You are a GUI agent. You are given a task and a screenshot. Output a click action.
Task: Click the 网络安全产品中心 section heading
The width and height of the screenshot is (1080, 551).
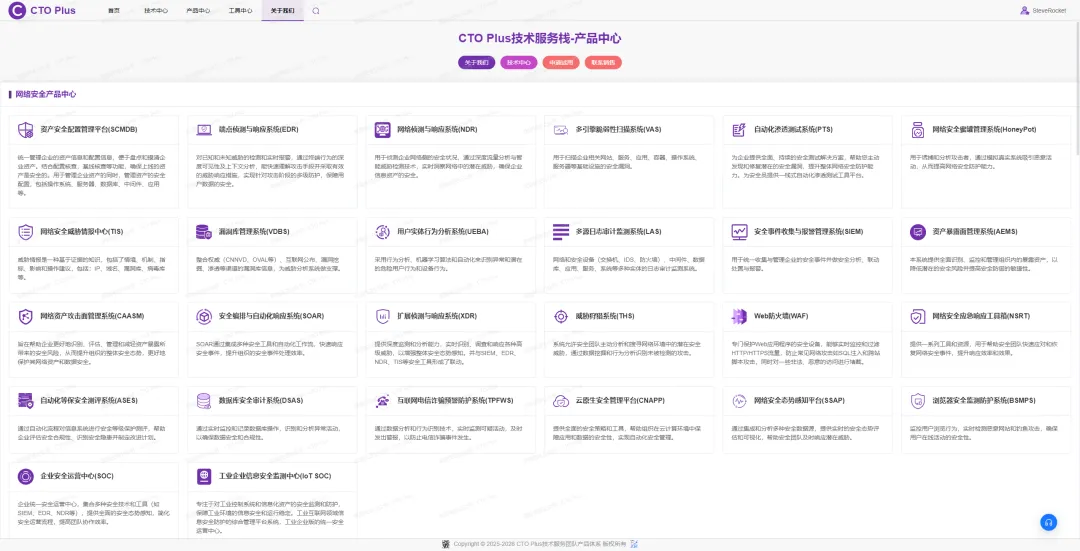[46, 94]
